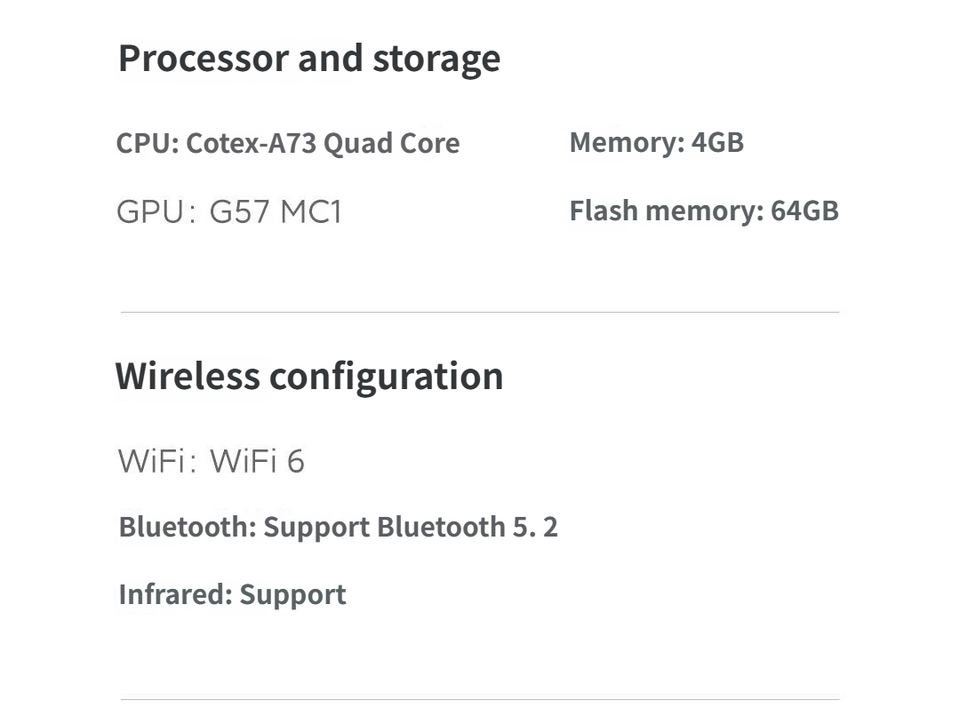
Task: Select the 'Cotex-A73 Quad Core' value
Action: click(x=323, y=143)
